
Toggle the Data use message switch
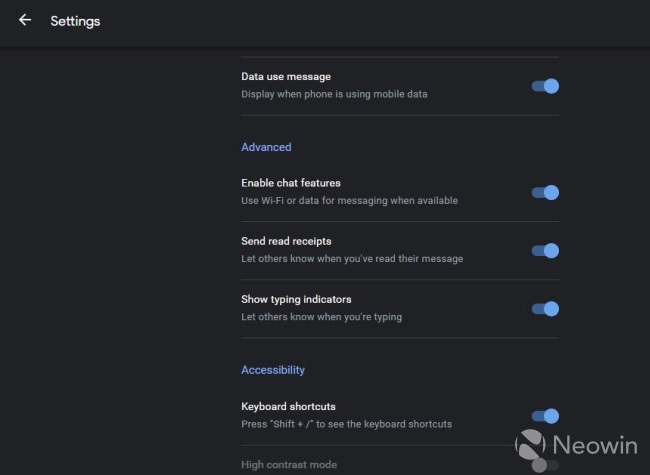[x=545, y=86]
